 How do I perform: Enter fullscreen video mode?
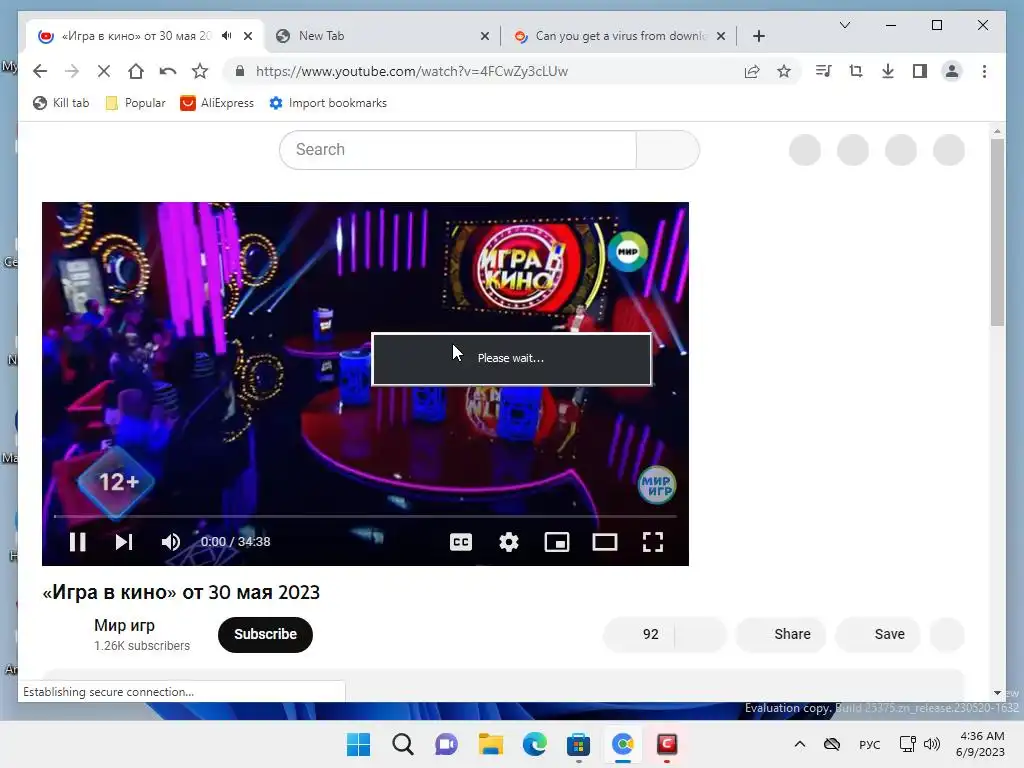click(x=653, y=542)
